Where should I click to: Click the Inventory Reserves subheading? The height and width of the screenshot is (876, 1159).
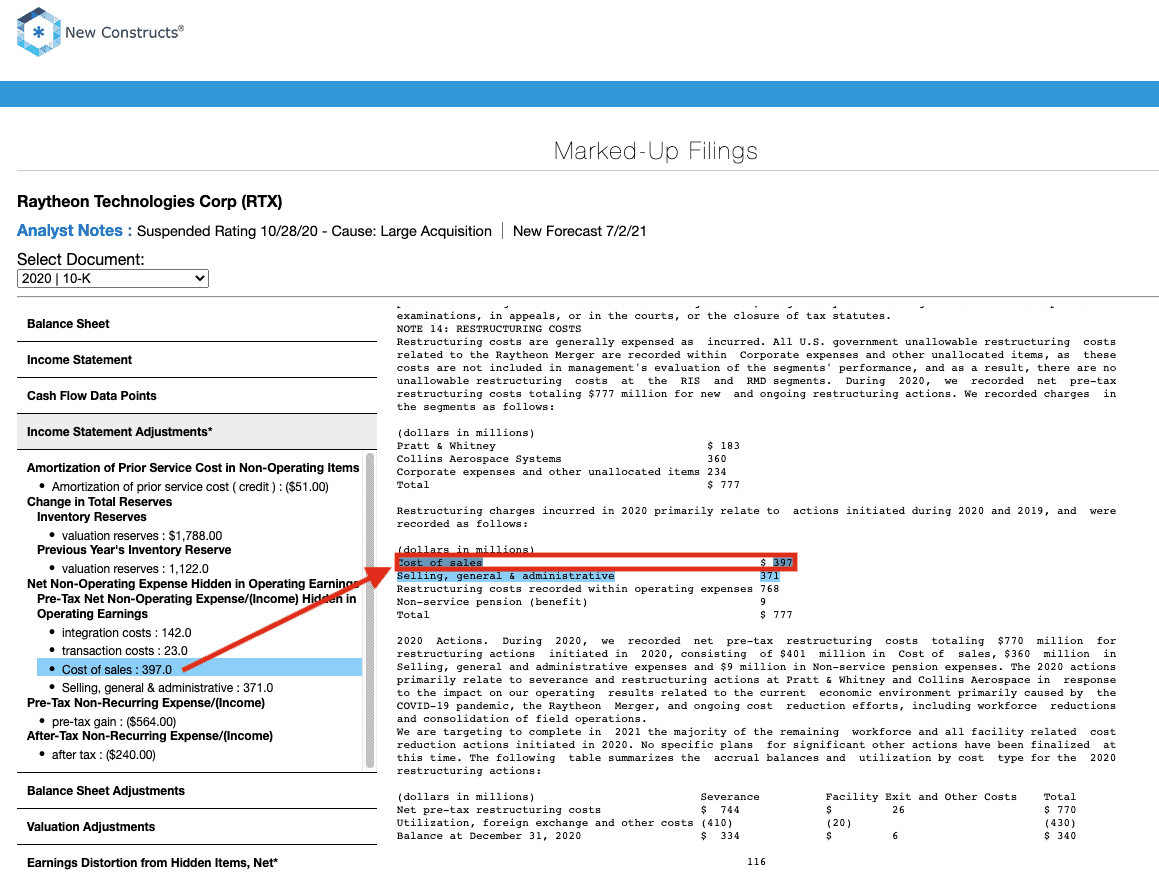click(x=92, y=517)
